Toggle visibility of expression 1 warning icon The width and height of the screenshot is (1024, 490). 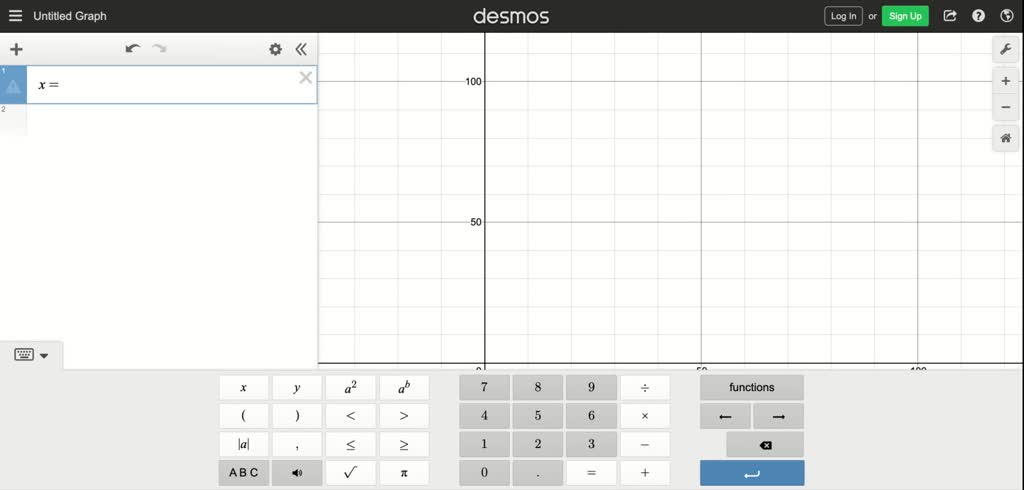13,86
